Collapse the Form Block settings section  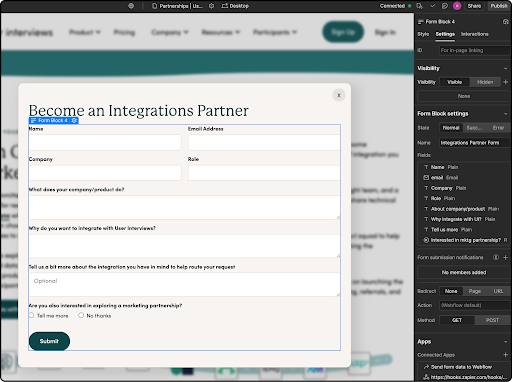pyautogui.click(x=506, y=114)
